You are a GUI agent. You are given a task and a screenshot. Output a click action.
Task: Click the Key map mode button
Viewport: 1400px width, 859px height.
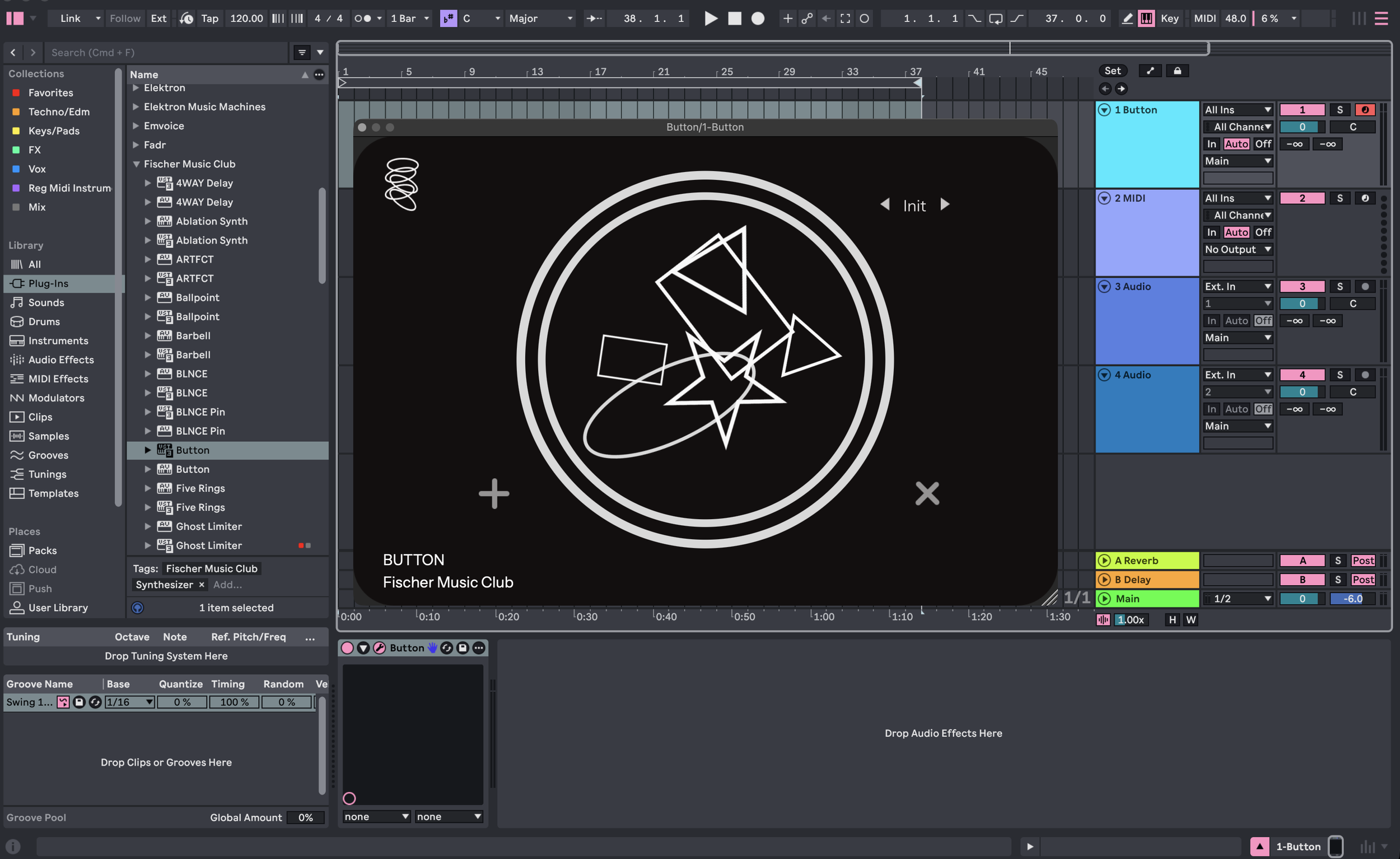[x=1169, y=18]
